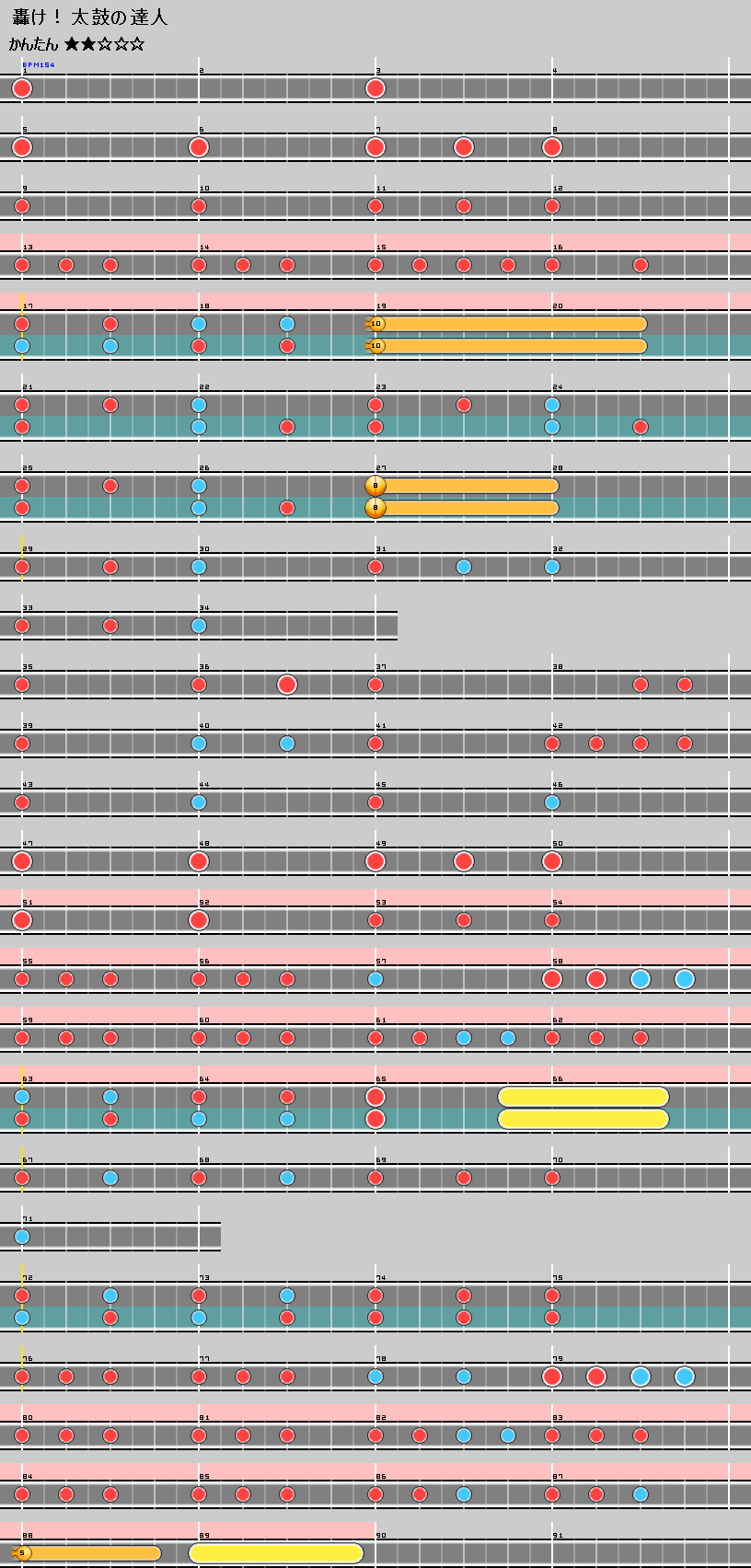751x1568 pixels.
Task: Click the measure 90 number label
Action: [x=381, y=1536]
